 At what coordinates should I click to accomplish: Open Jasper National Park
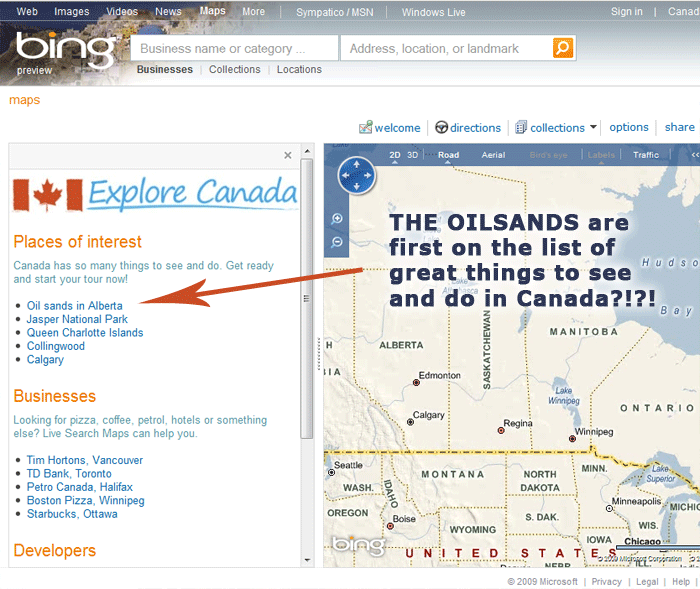pyautogui.click(x=77, y=319)
